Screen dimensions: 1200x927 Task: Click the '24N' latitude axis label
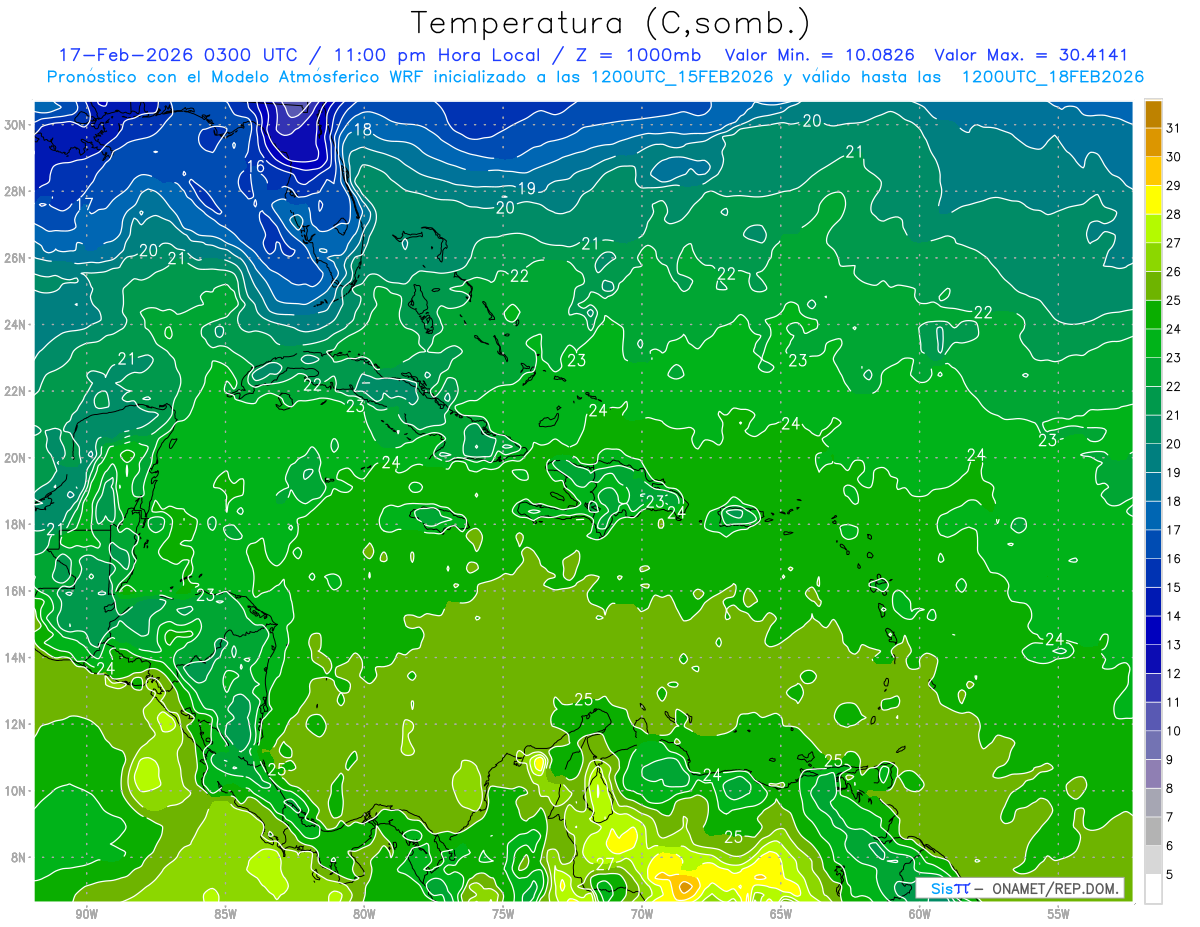pos(16,325)
